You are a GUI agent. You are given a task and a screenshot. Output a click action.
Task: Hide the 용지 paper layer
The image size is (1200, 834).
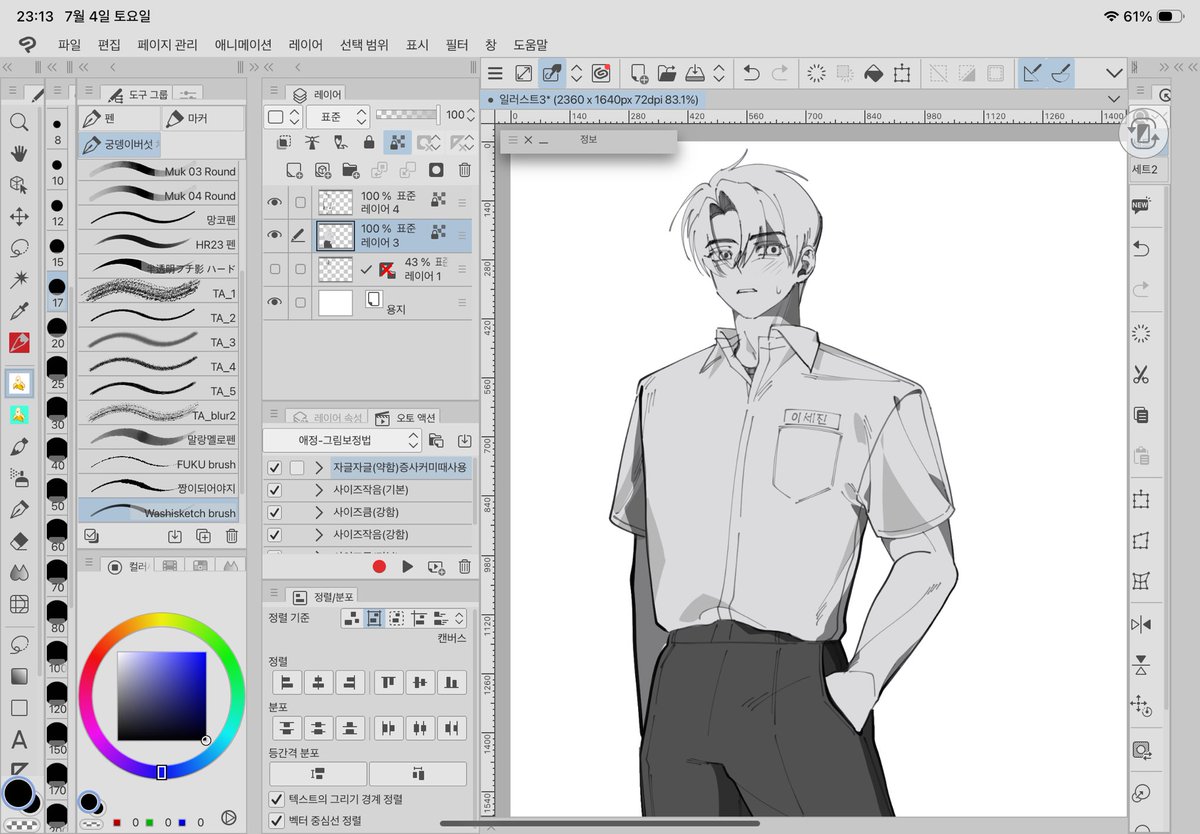click(274, 303)
